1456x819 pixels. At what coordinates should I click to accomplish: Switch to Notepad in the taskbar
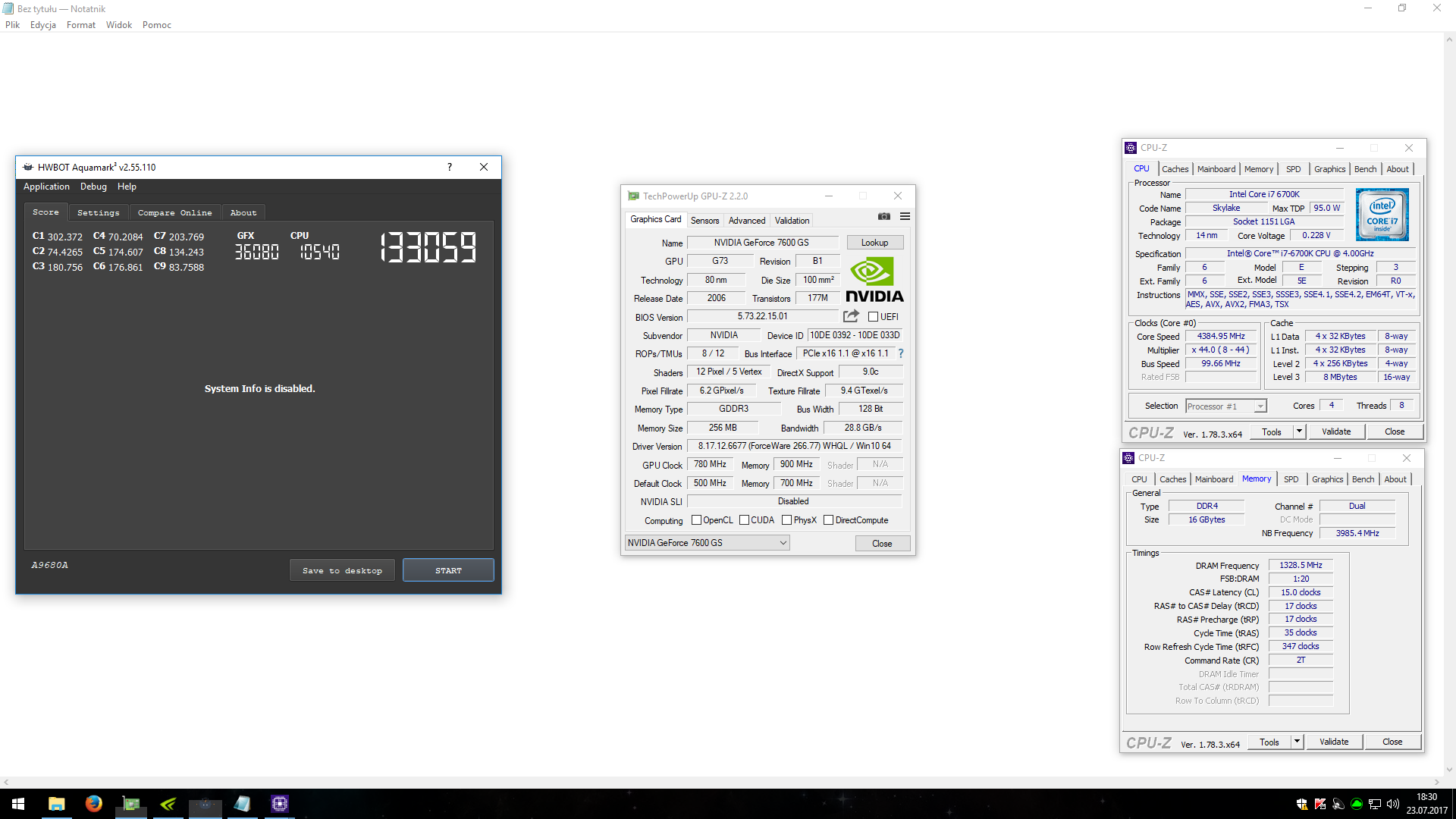[x=242, y=804]
